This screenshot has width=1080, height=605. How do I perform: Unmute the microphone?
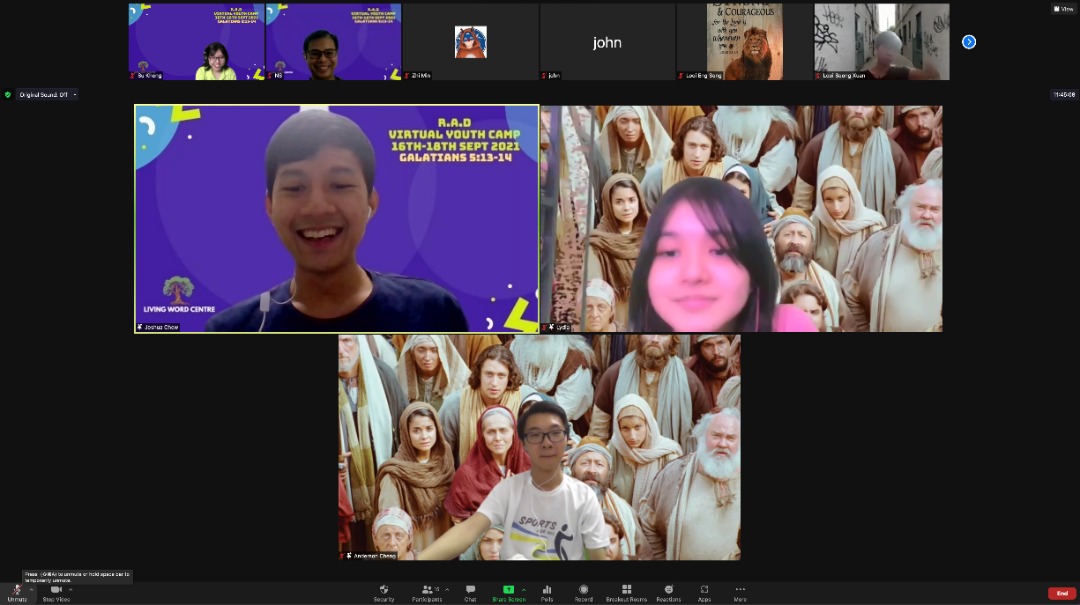(x=17, y=591)
